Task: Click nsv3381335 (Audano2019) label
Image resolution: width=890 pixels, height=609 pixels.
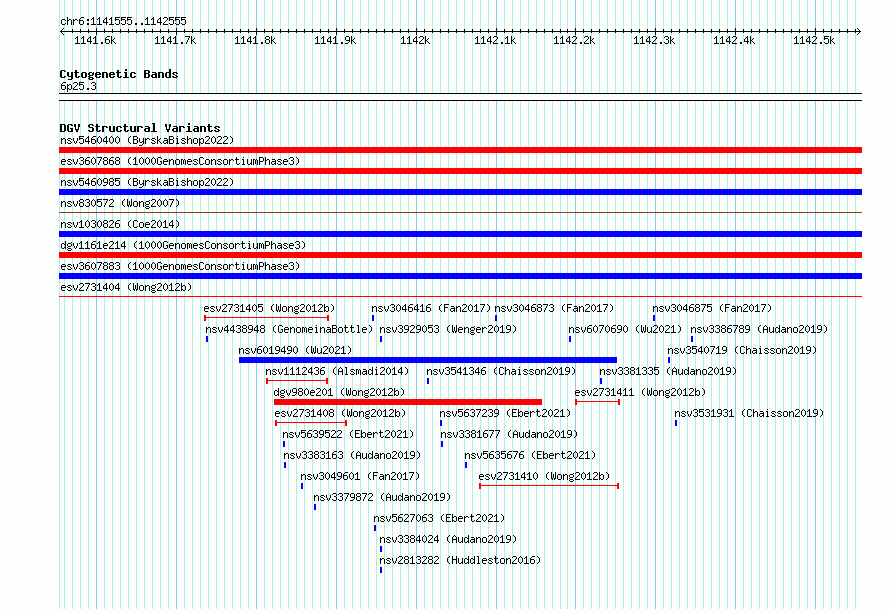Action: 668,371
